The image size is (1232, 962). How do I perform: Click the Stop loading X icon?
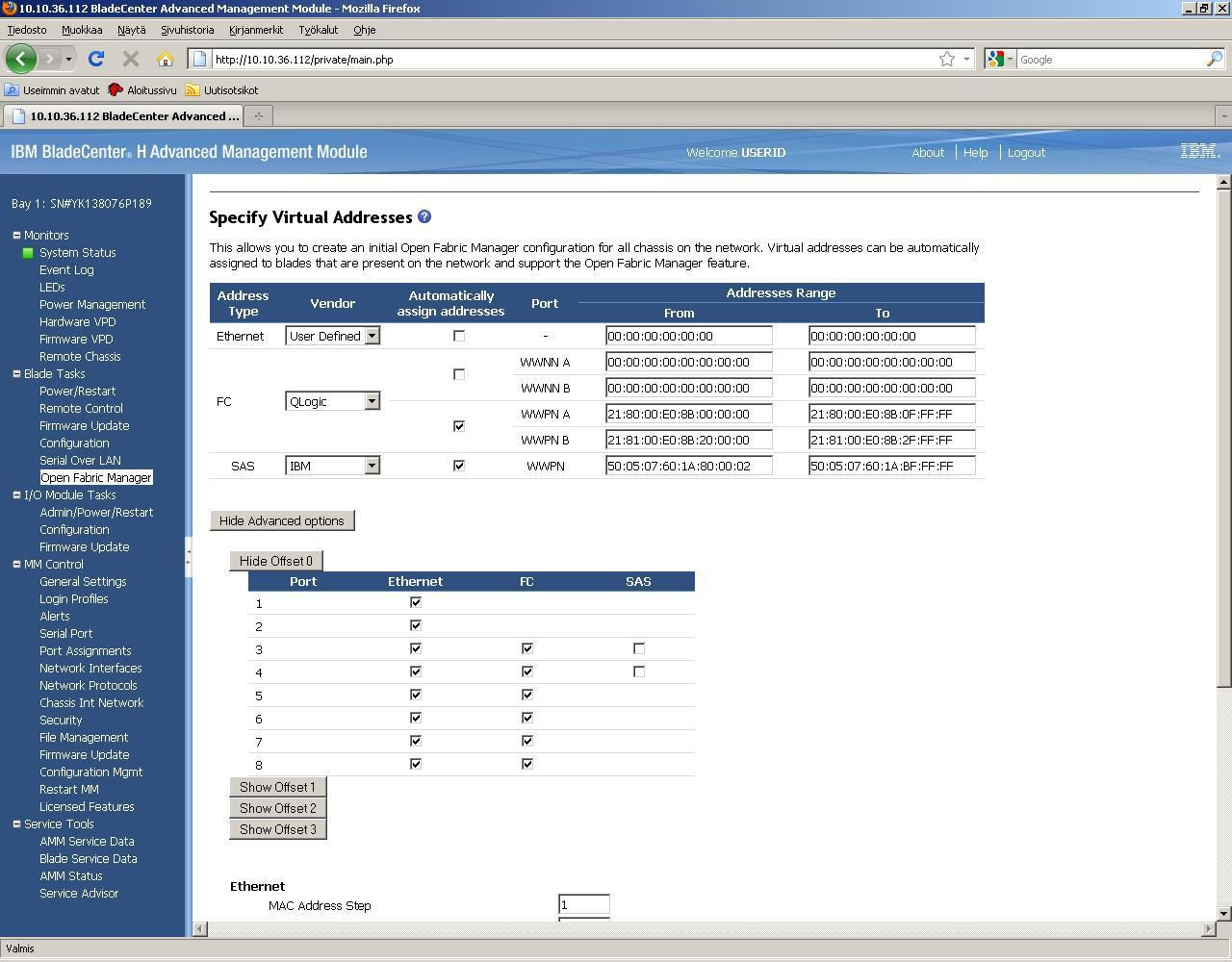(x=131, y=59)
